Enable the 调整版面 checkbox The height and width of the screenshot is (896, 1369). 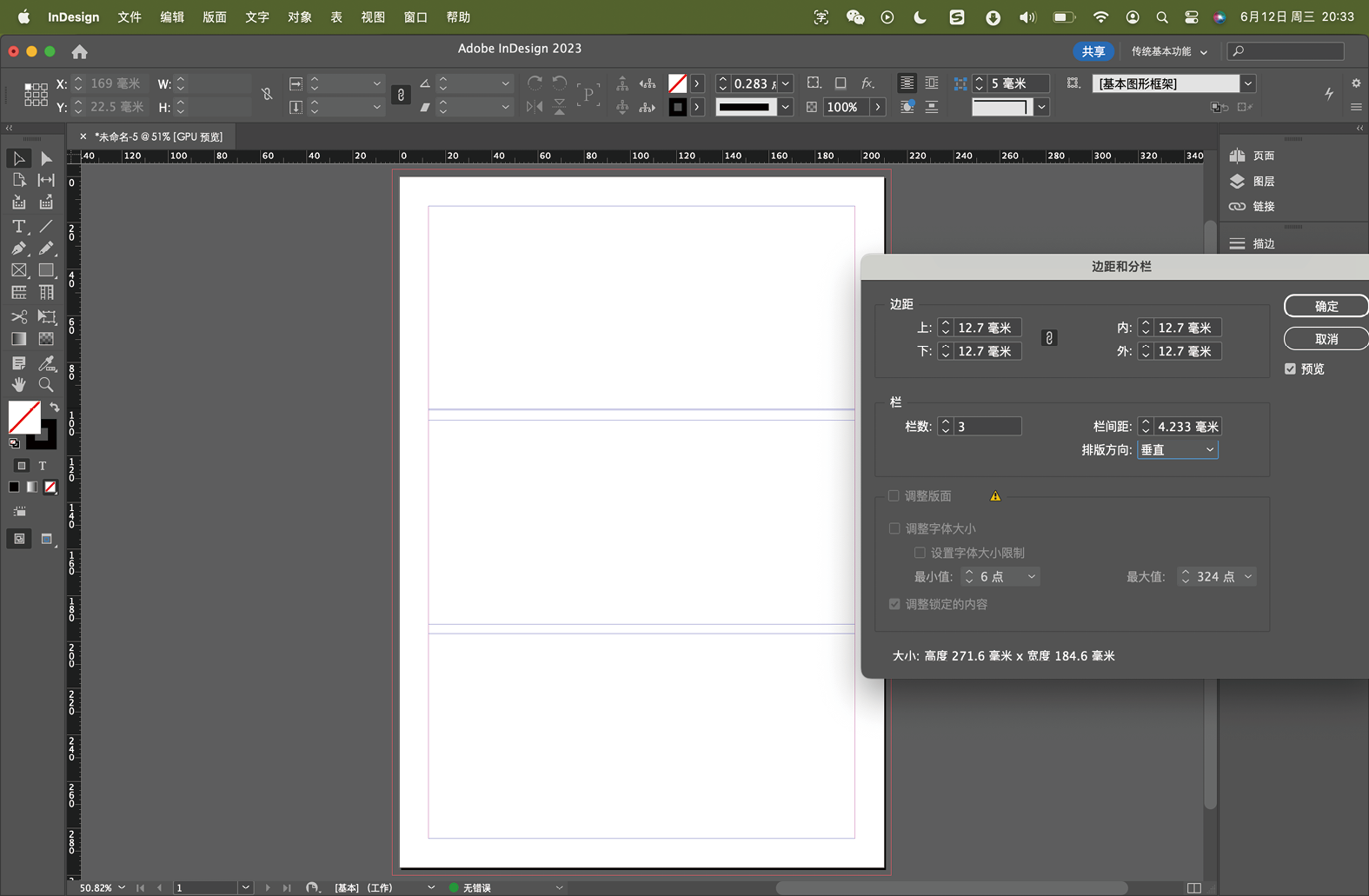click(x=894, y=496)
